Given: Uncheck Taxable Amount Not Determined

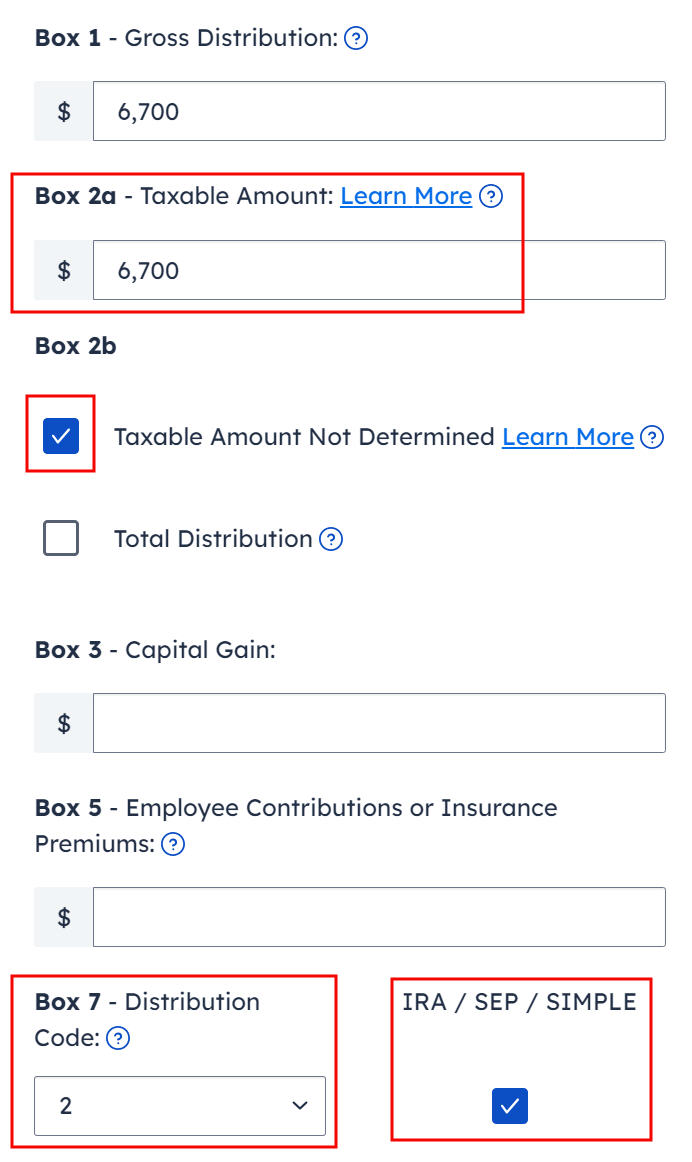Looking at the screenshot, I should (x=60, y=436).
